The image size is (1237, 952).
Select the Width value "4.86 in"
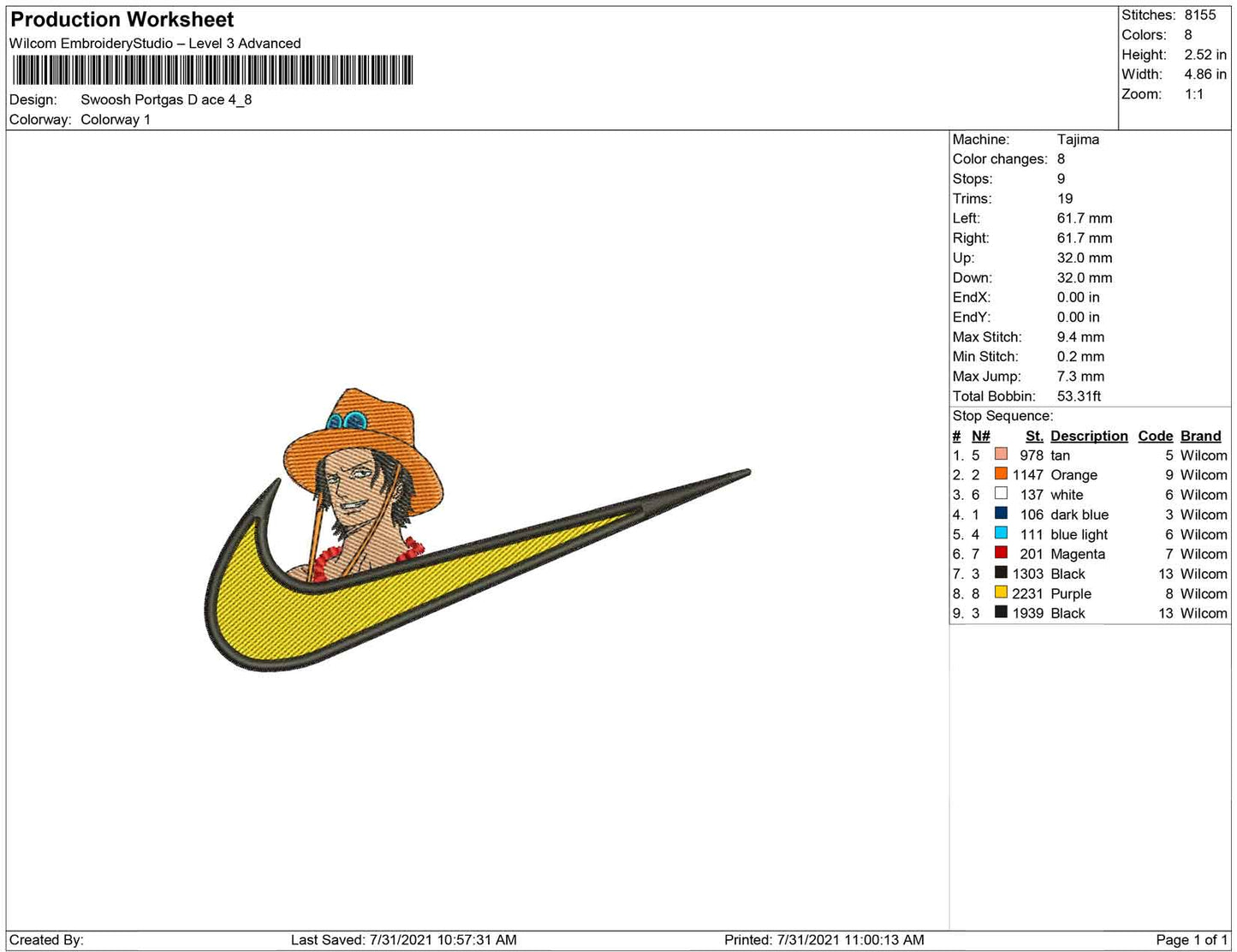1205,74
